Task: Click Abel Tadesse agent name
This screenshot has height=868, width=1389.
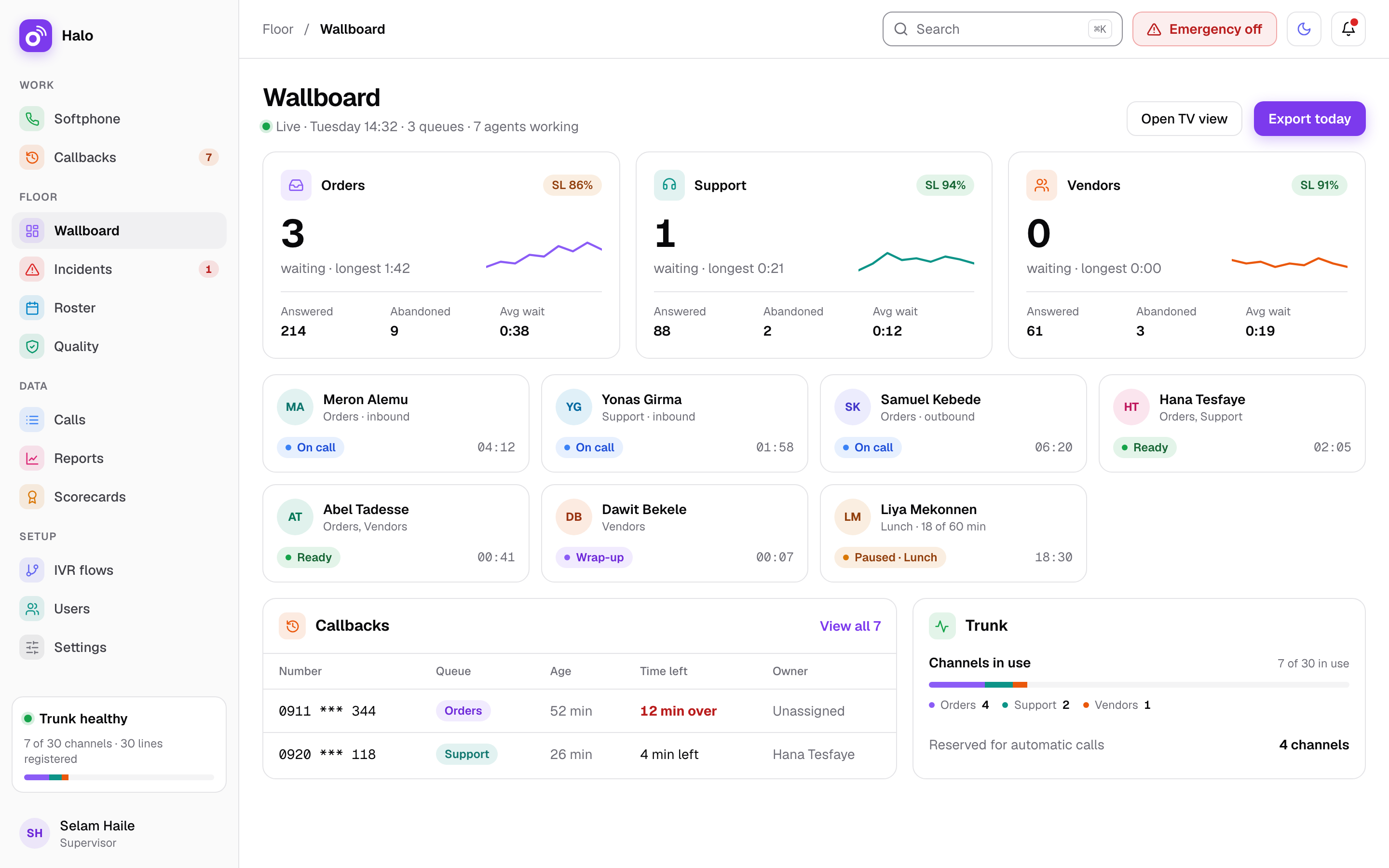Action: 366,509
